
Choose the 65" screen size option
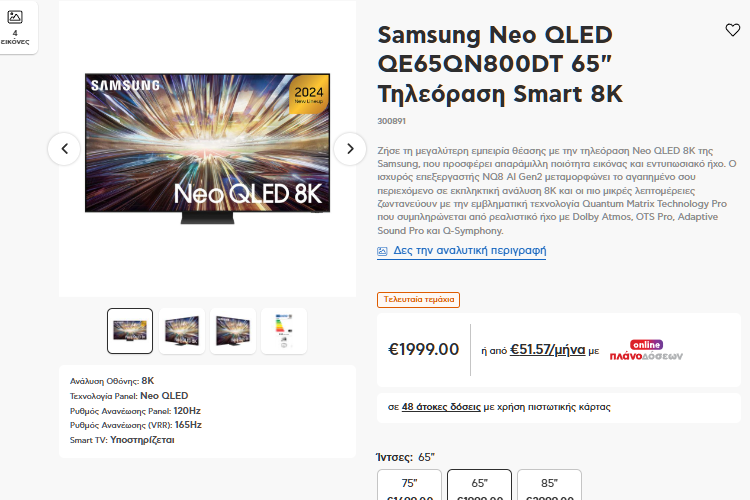(479, 486)
